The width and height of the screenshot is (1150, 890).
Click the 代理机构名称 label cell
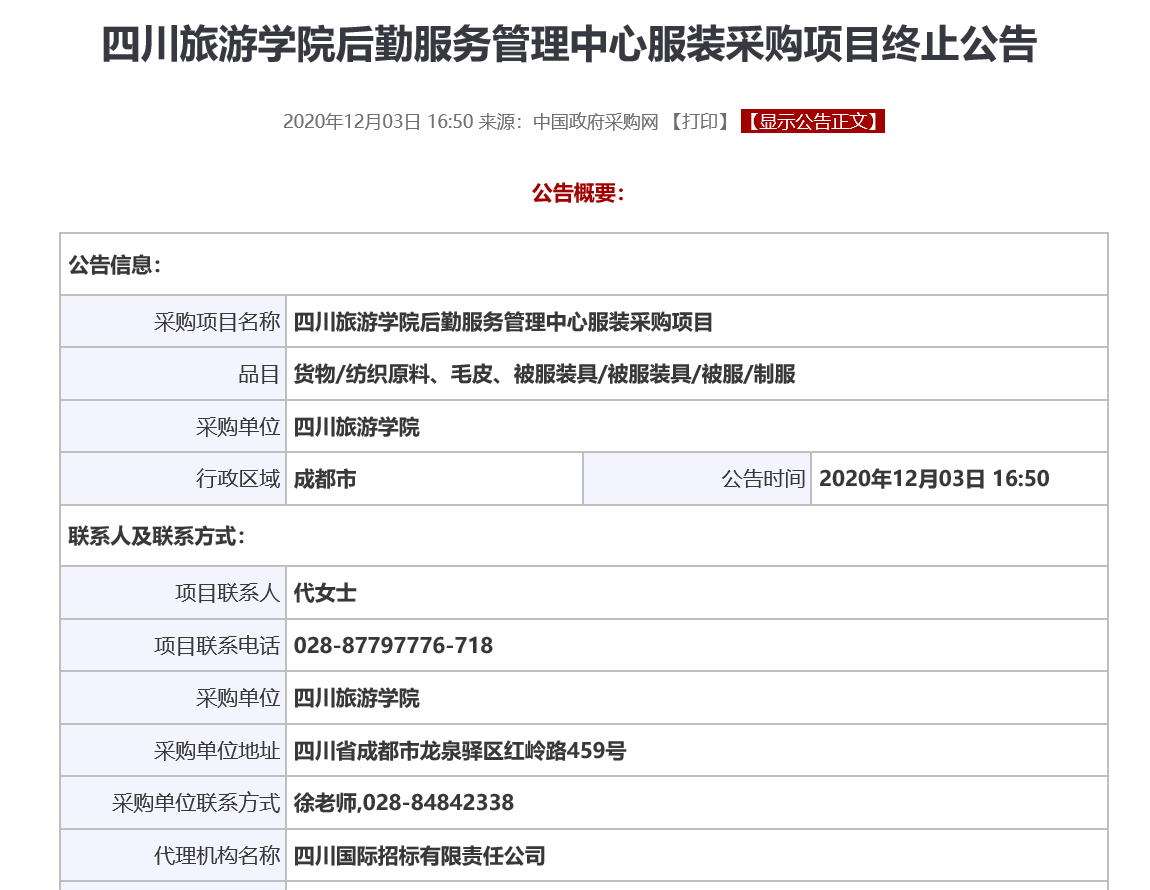[x=173, y=856]
